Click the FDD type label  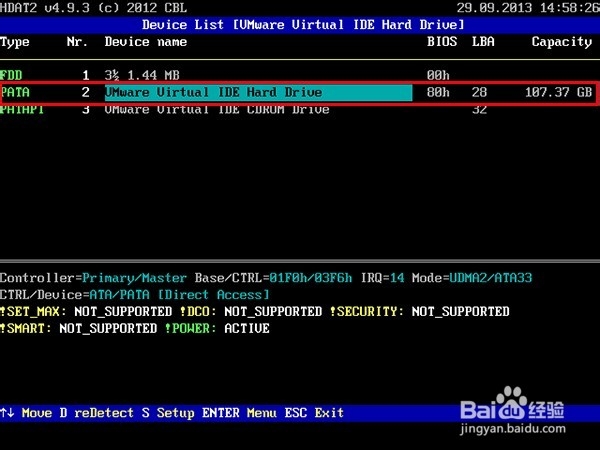[x=11, y=75]
